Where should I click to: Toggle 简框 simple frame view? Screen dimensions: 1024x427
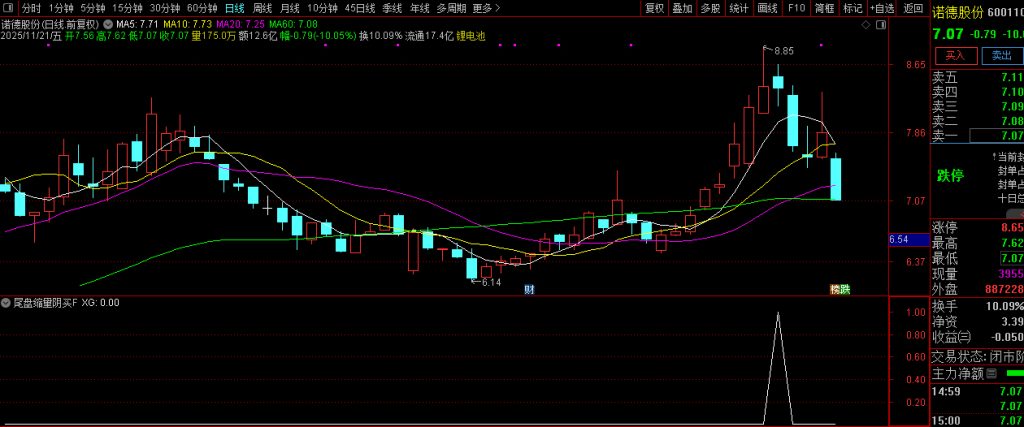coord(824,8)
